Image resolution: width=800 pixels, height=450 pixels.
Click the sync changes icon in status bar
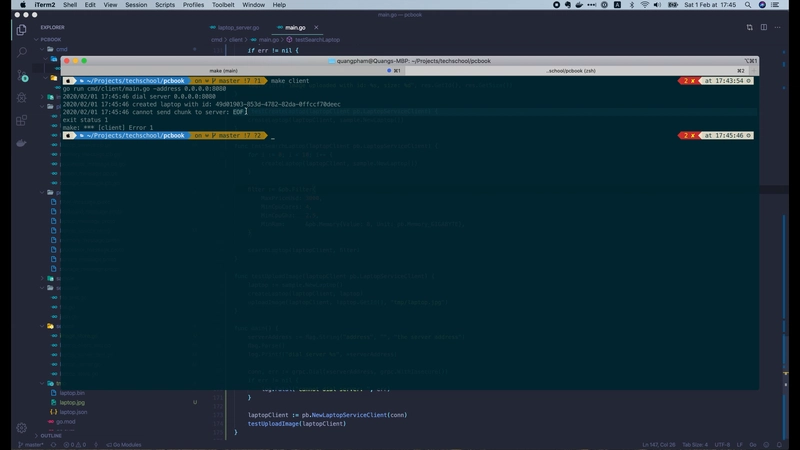[x=53, y=445]
